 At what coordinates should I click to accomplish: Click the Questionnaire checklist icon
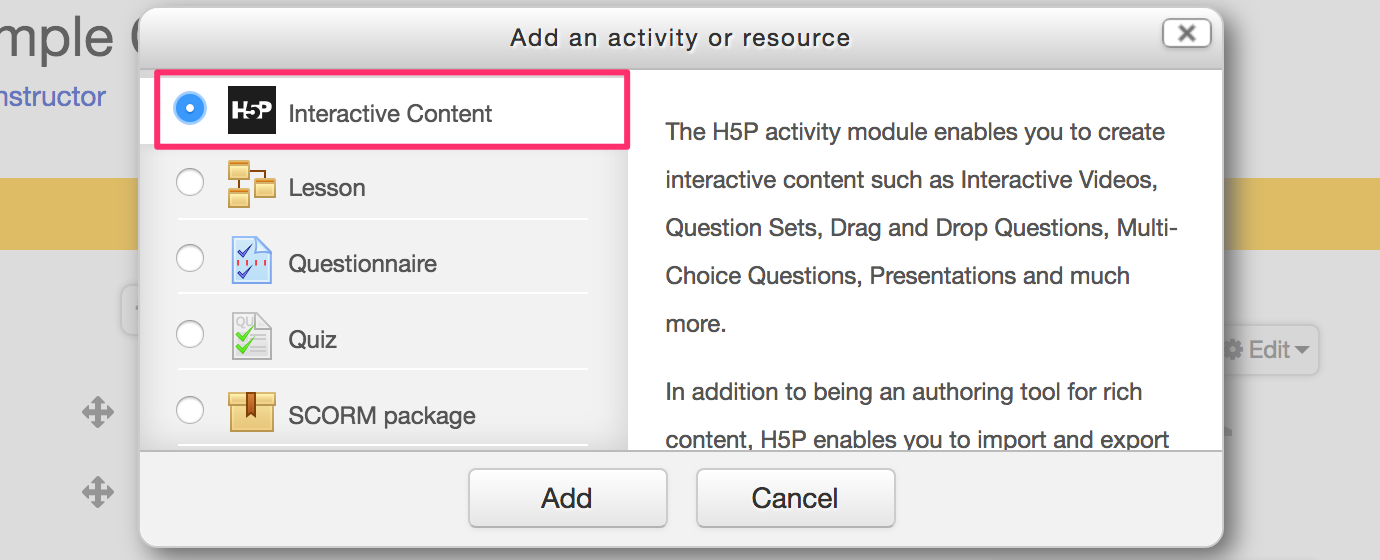click(252, 260)
